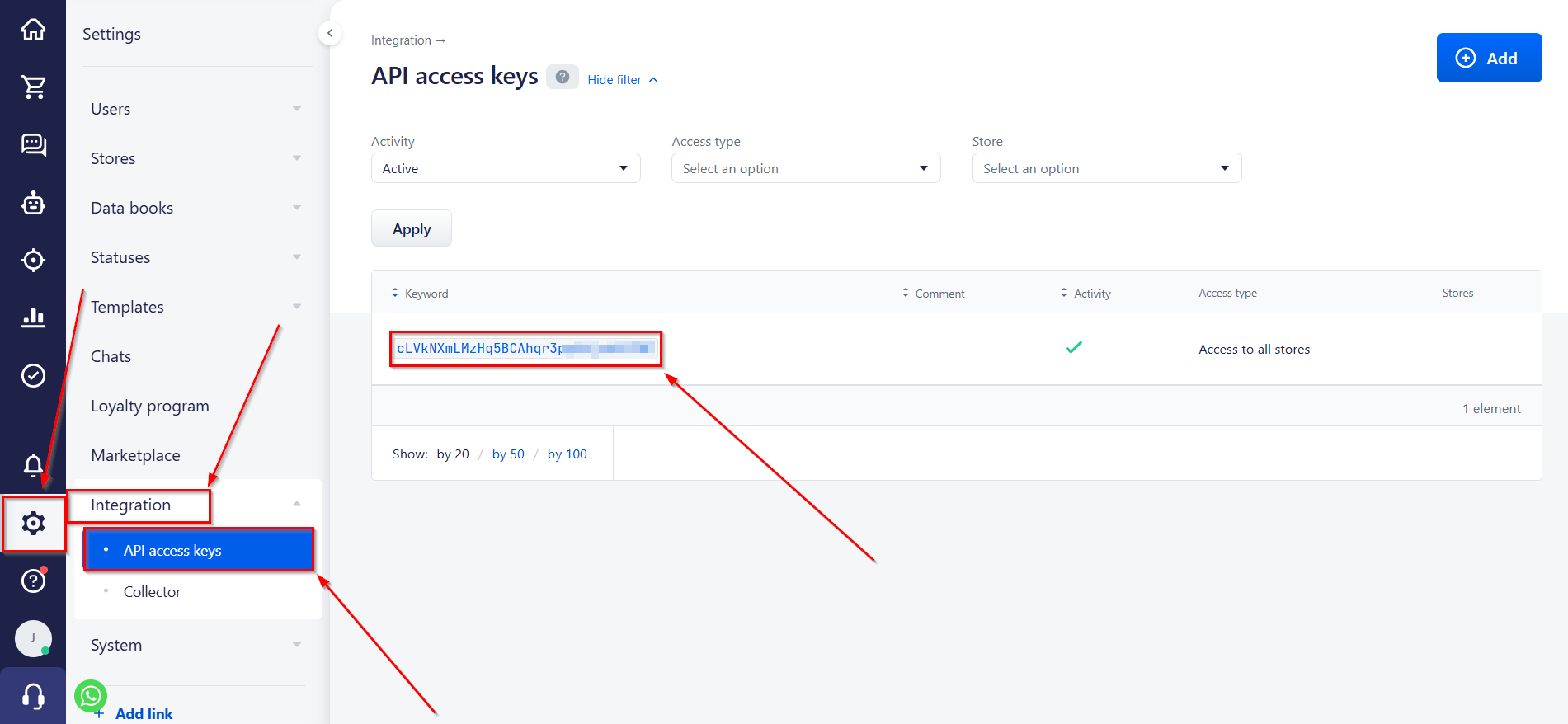Screen dimensions: 1568x724
Task: Open the Access type dropdown
Action: (805, 168)
